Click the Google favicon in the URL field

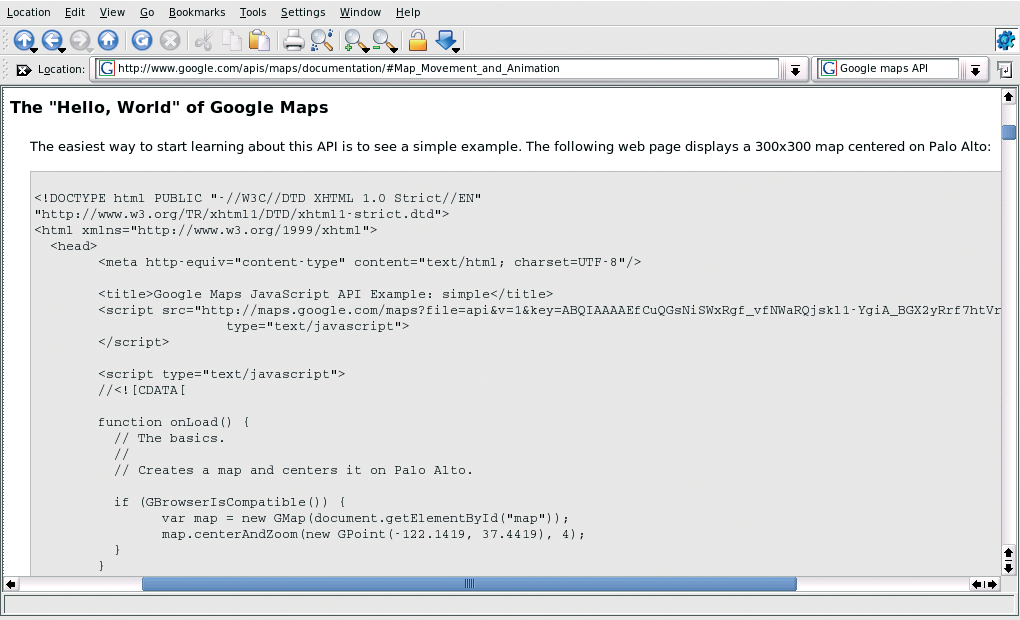(107, 68)
